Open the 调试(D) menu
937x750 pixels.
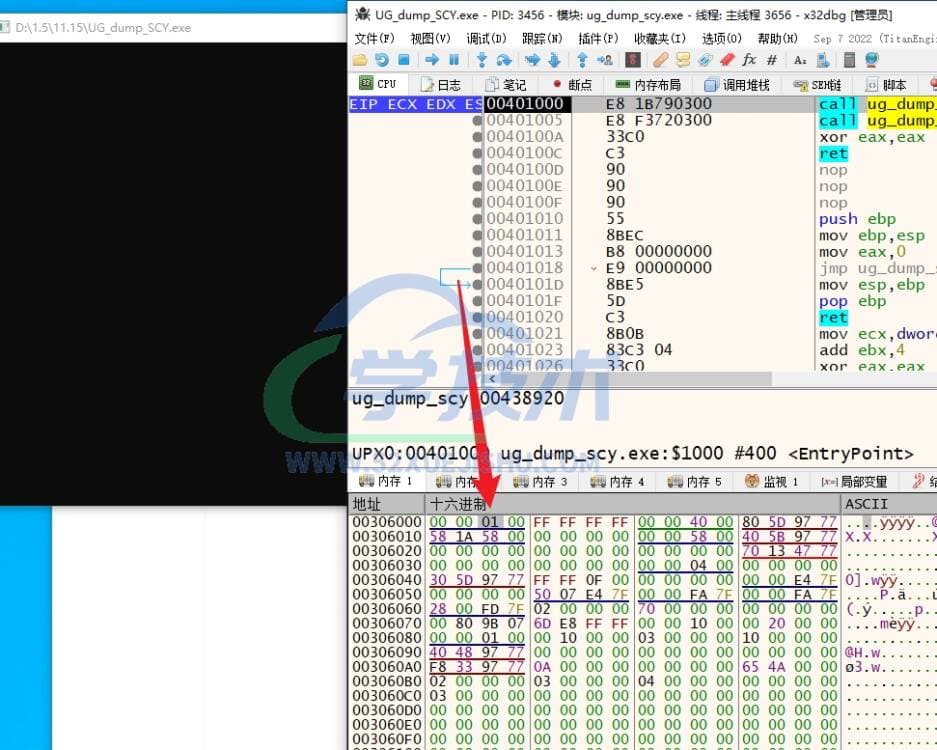485,38
